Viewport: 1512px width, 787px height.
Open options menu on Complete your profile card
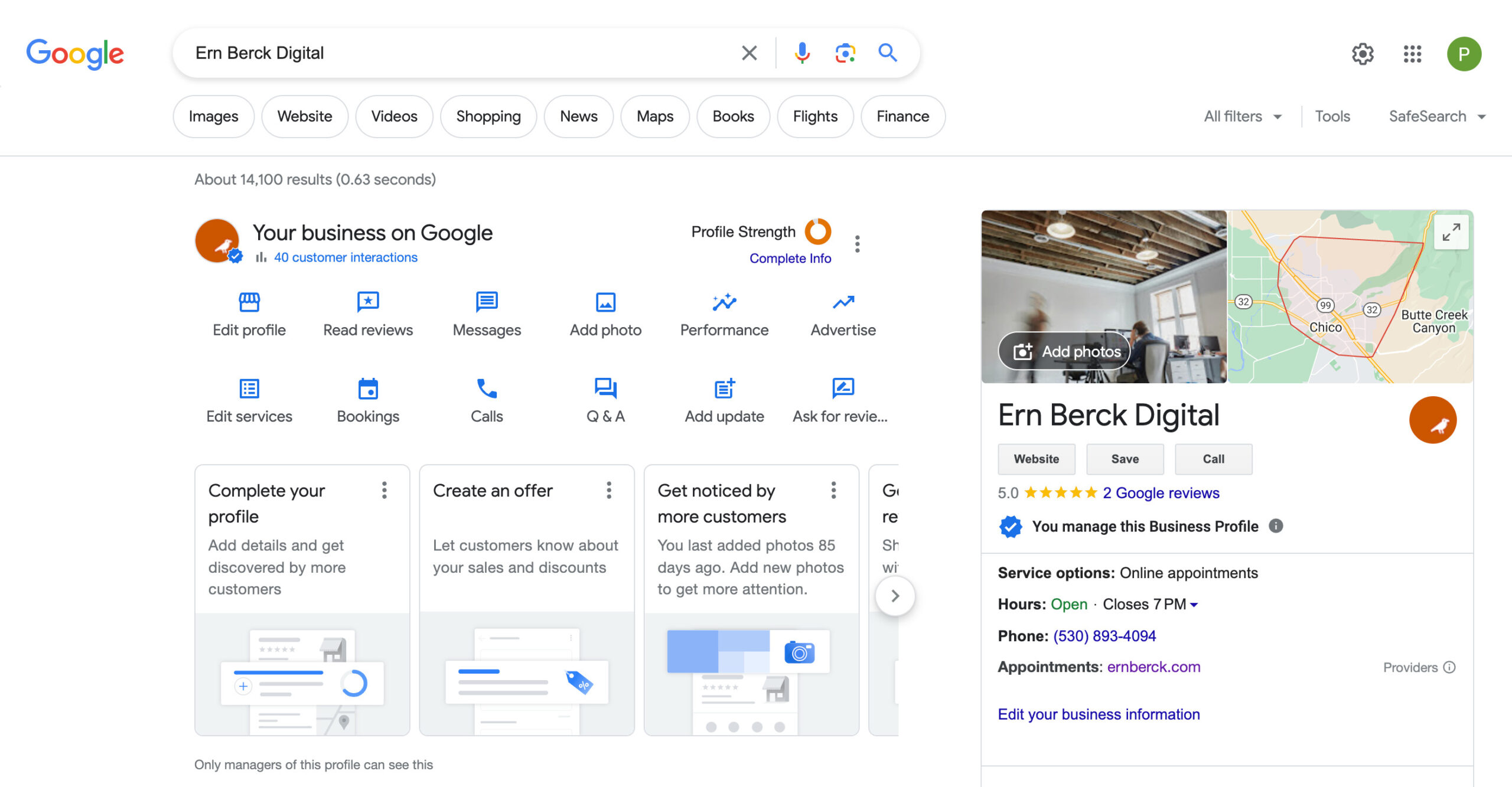(x=384, y=491)
